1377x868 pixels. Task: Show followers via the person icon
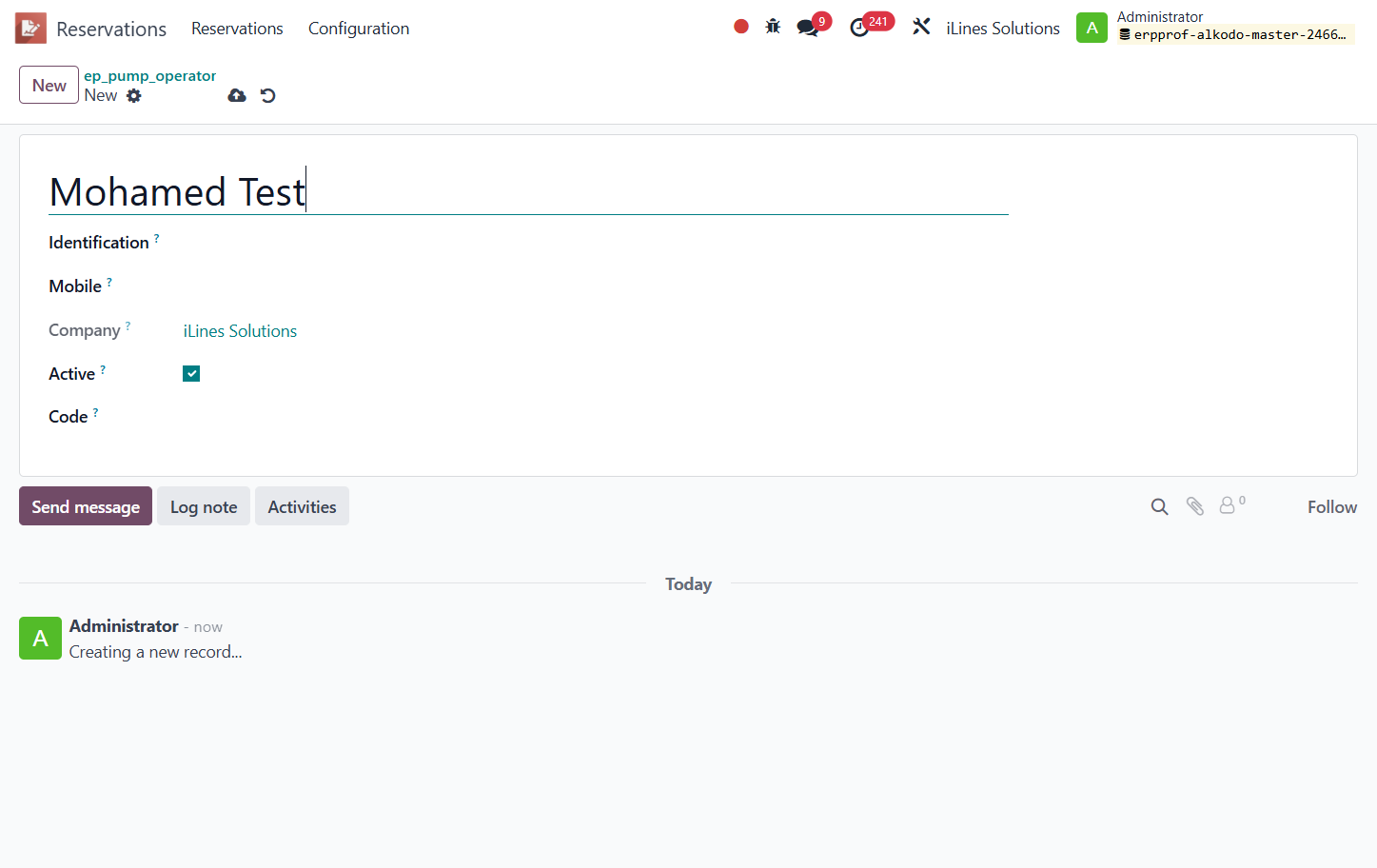click(x=1228, y=505)
